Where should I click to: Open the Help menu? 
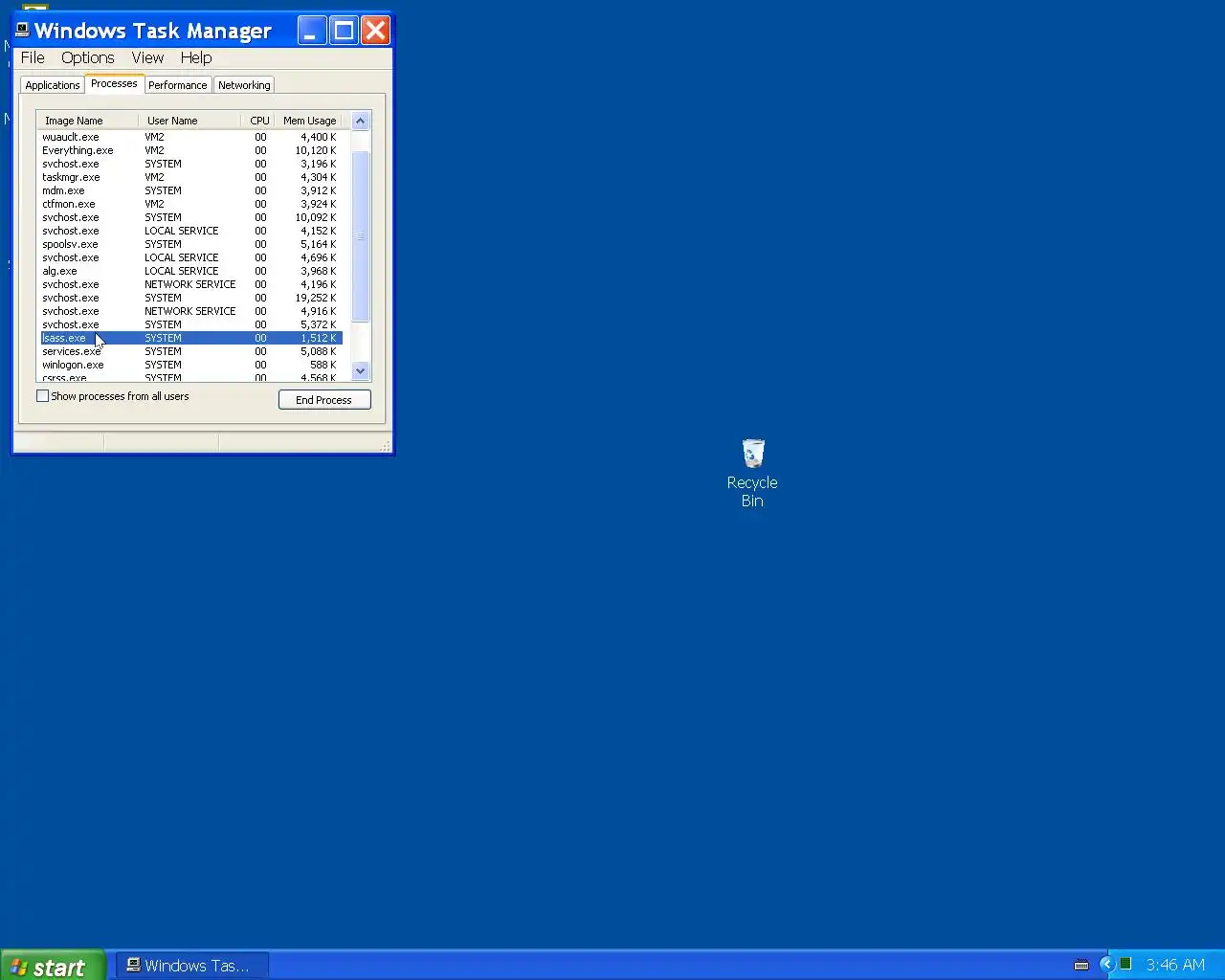pyautogui.click(x=196, y=57)
